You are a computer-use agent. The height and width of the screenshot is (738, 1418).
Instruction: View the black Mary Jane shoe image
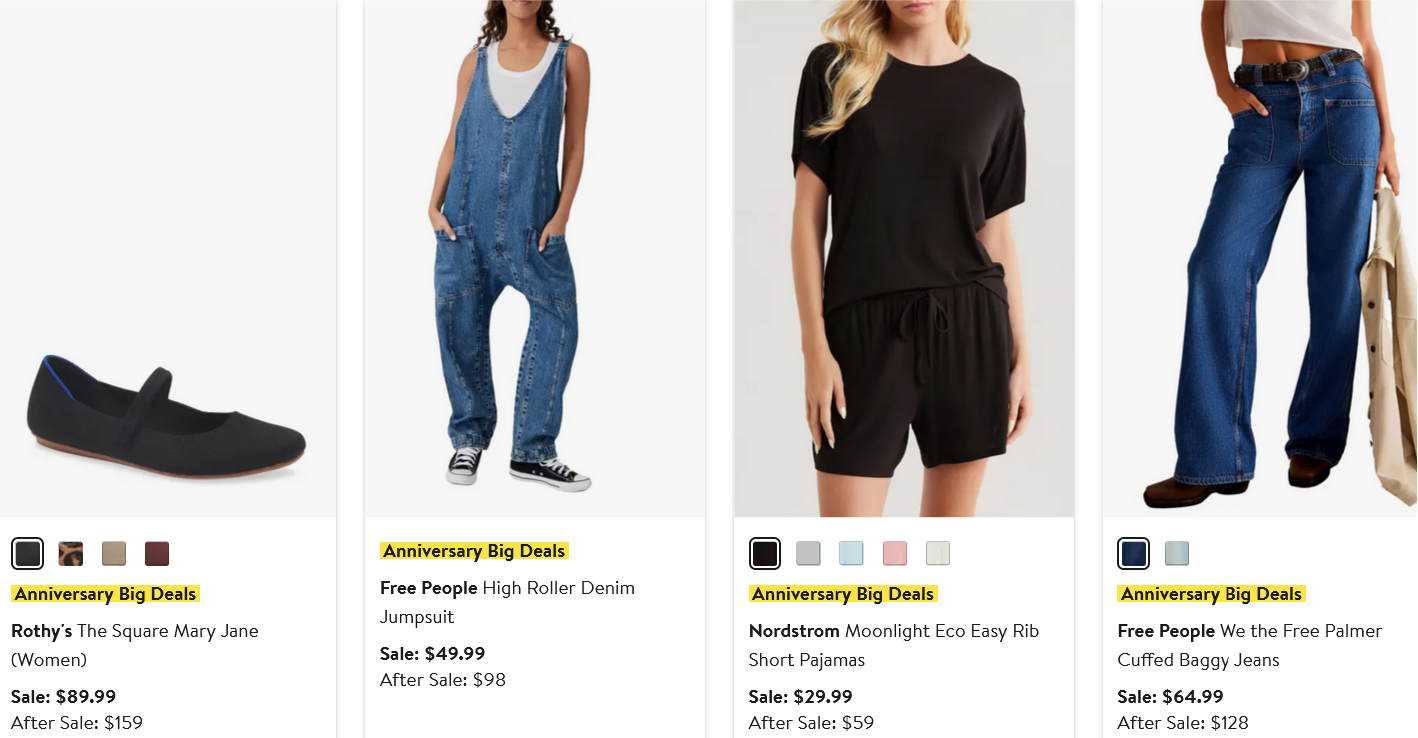pos(167,258)
